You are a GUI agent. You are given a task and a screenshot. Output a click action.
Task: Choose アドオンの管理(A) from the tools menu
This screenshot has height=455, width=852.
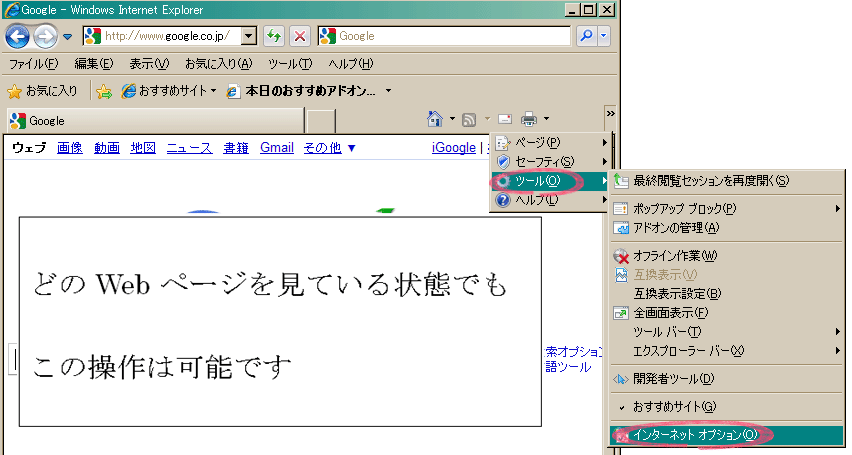point(676,227)
